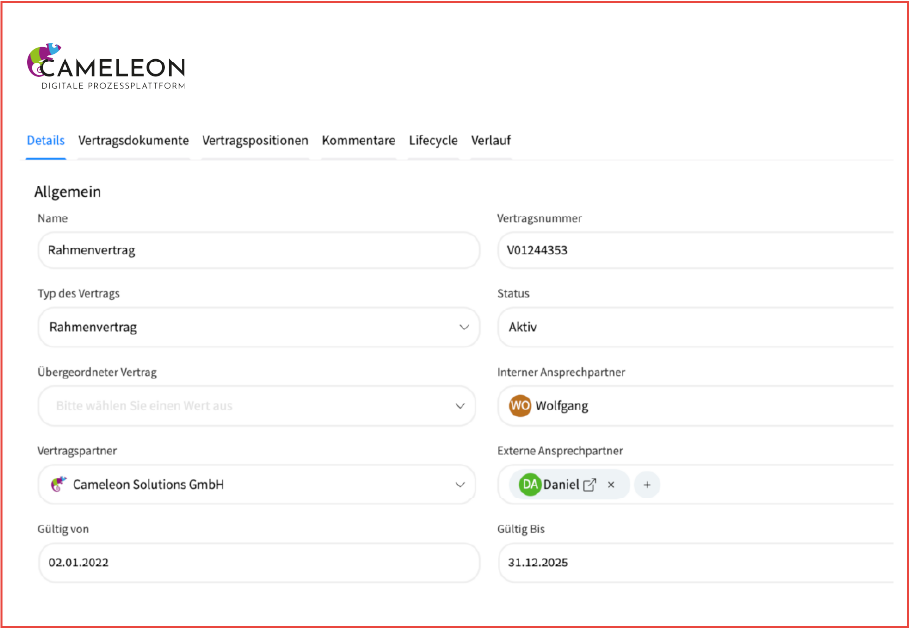Go to the Kommentare tab
Image resolution: width=909 pixels, height=629 pixels.
pyautogui.click(x=358, y=141)
